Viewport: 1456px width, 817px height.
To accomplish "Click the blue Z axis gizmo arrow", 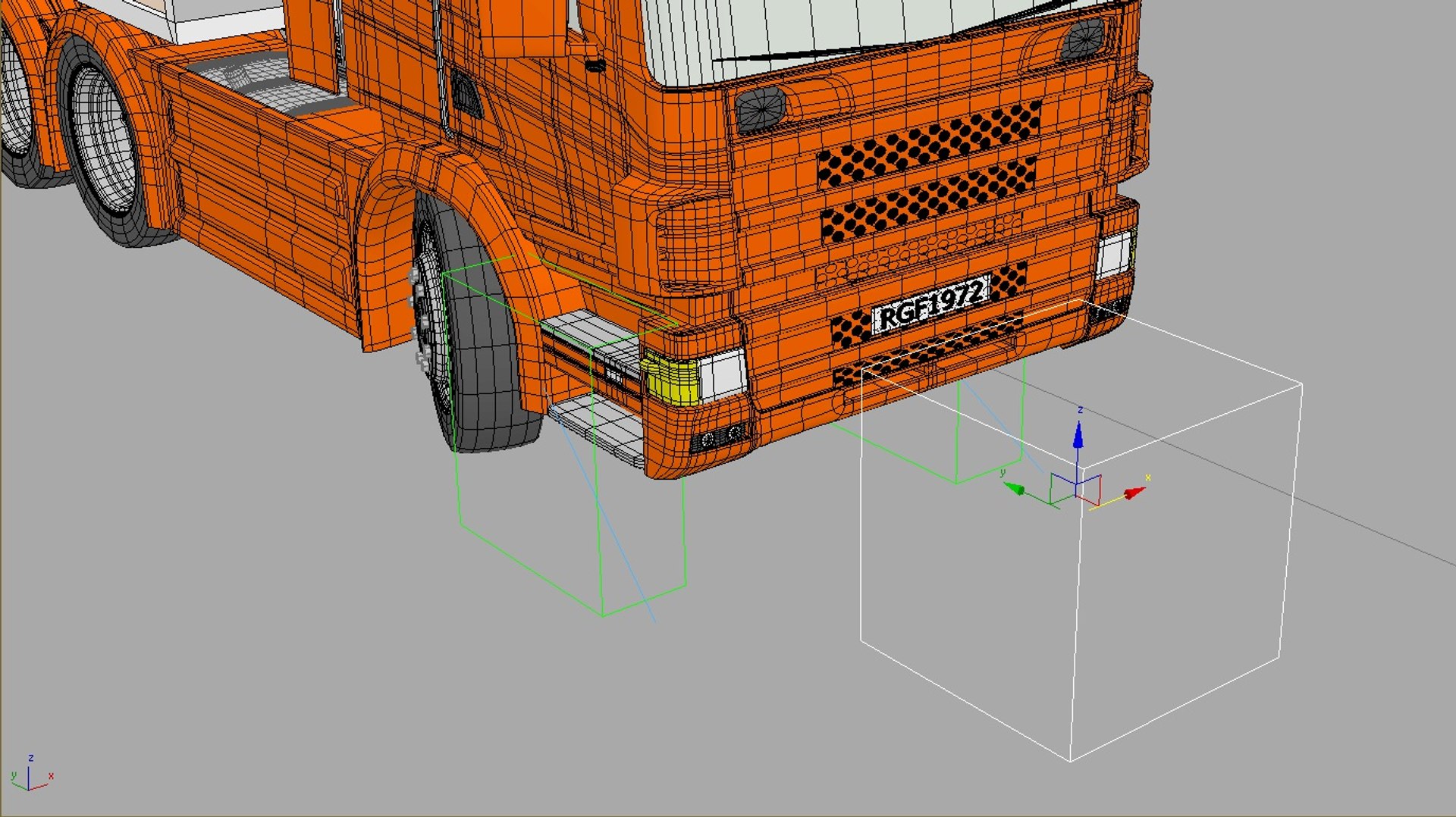I will pyautogui.click(x=1078, y=434).
